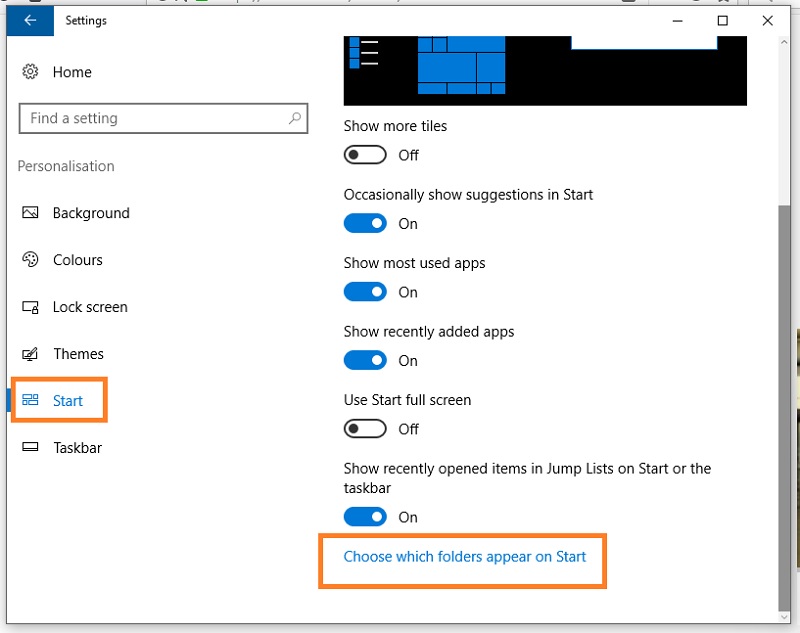
Task: Enable the Show more tiles toggle
Action: [x=364, y=154]
